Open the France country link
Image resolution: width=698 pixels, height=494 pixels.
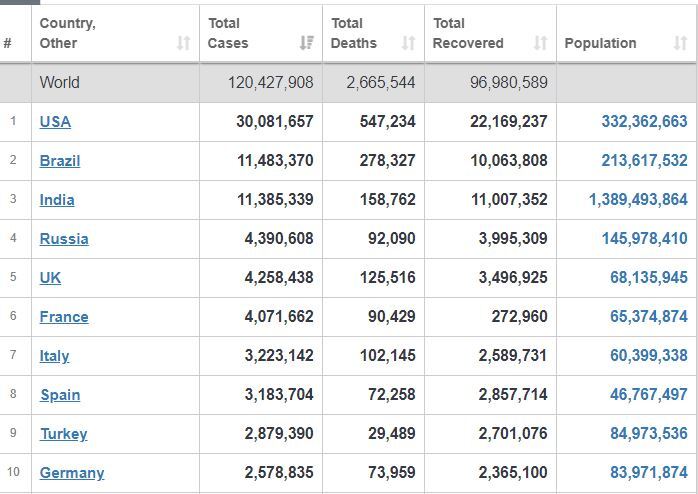(x=64, y=317)
